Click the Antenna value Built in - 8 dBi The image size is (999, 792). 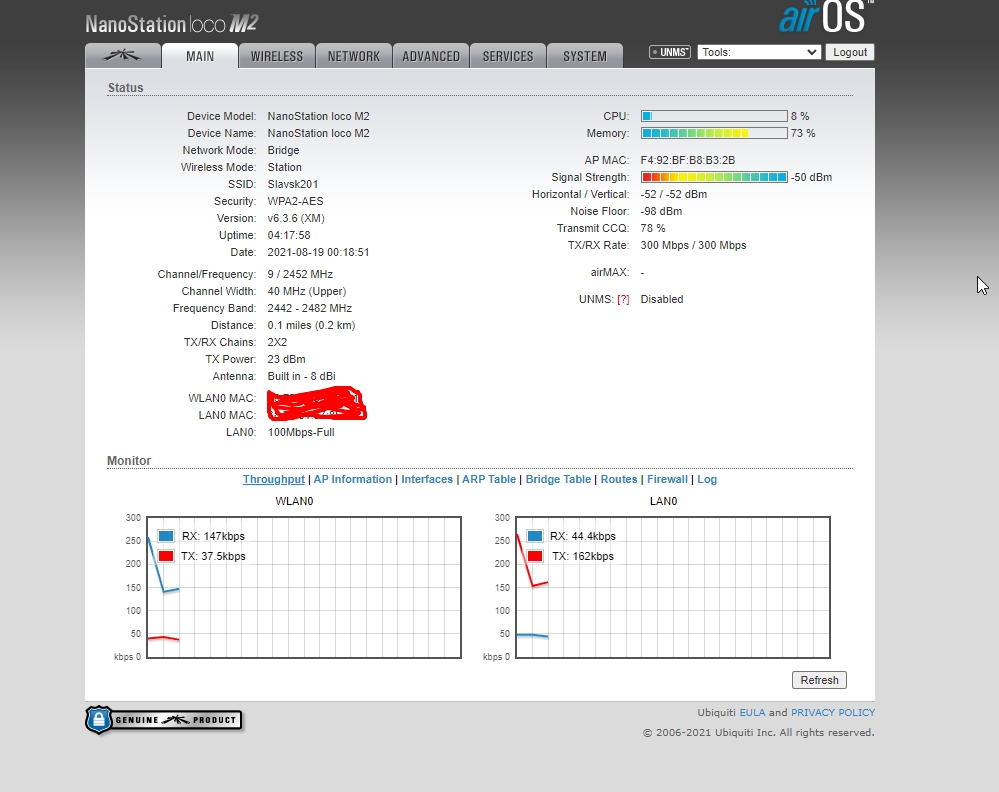pyautogui.click(x=301, y=377)
